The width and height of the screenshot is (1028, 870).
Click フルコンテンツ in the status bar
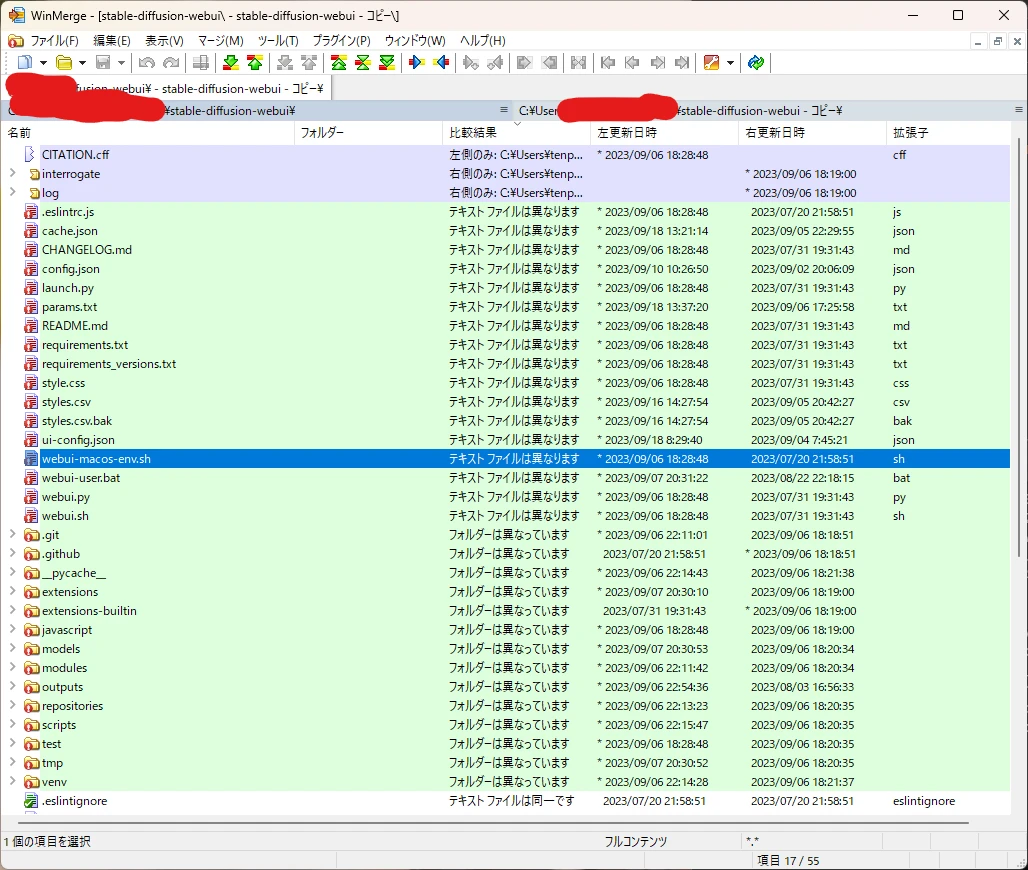[636, 842]
